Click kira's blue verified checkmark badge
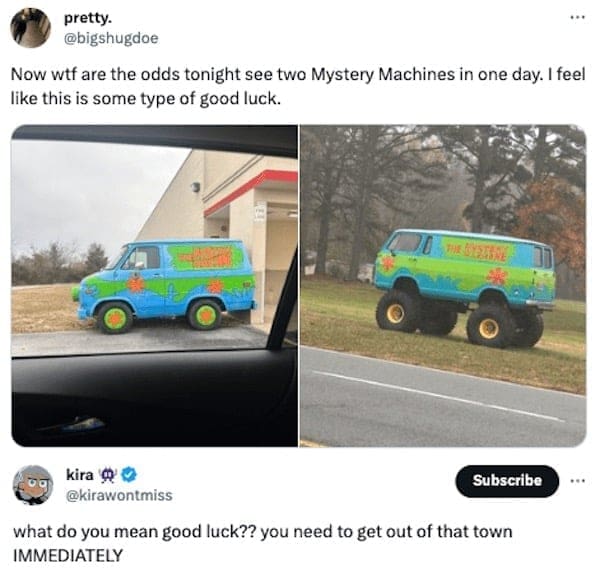This screenshot has width=600, height=577. coord(129,475)
